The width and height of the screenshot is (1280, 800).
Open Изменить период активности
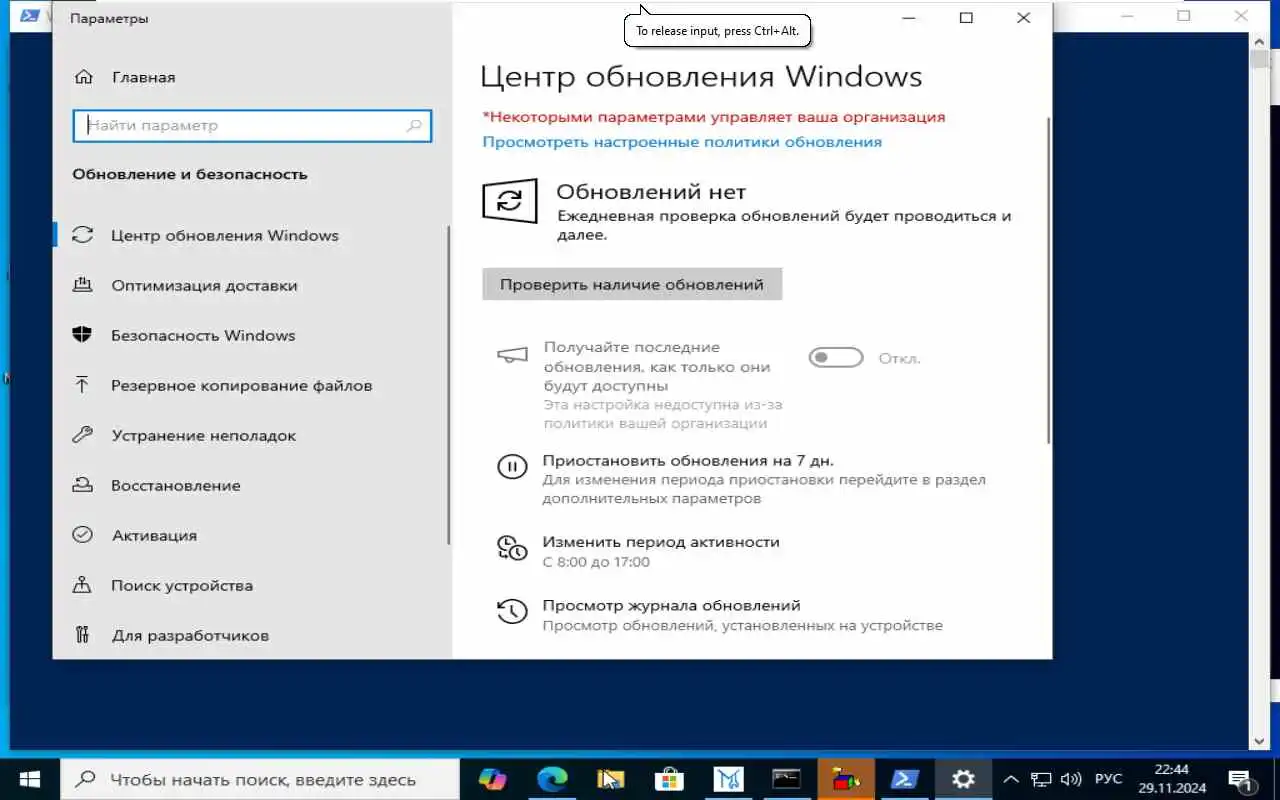(x=661, y=542)
